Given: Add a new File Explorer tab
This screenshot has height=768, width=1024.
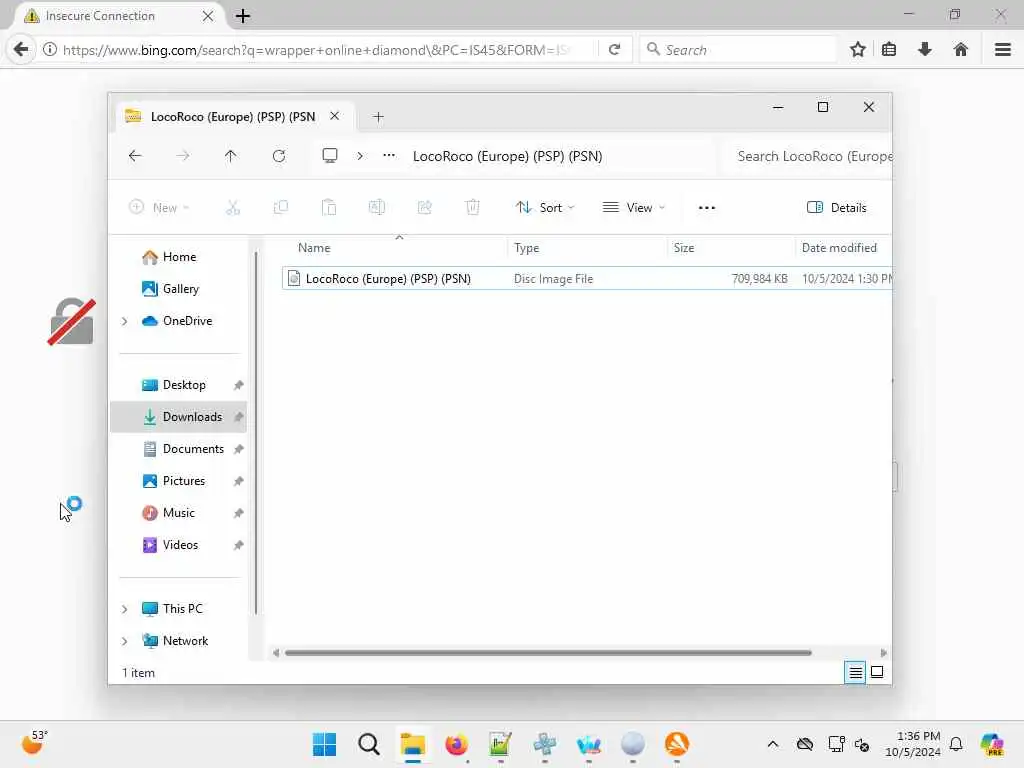Looking at the screenshot, I should 378,117.
